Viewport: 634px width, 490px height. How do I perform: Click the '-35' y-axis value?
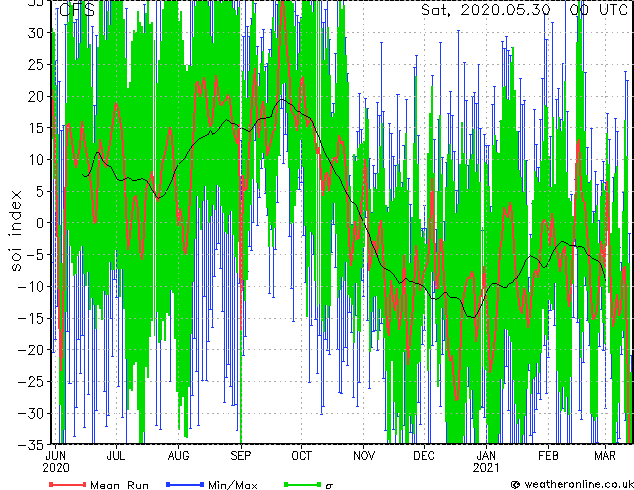pos(31,445)
